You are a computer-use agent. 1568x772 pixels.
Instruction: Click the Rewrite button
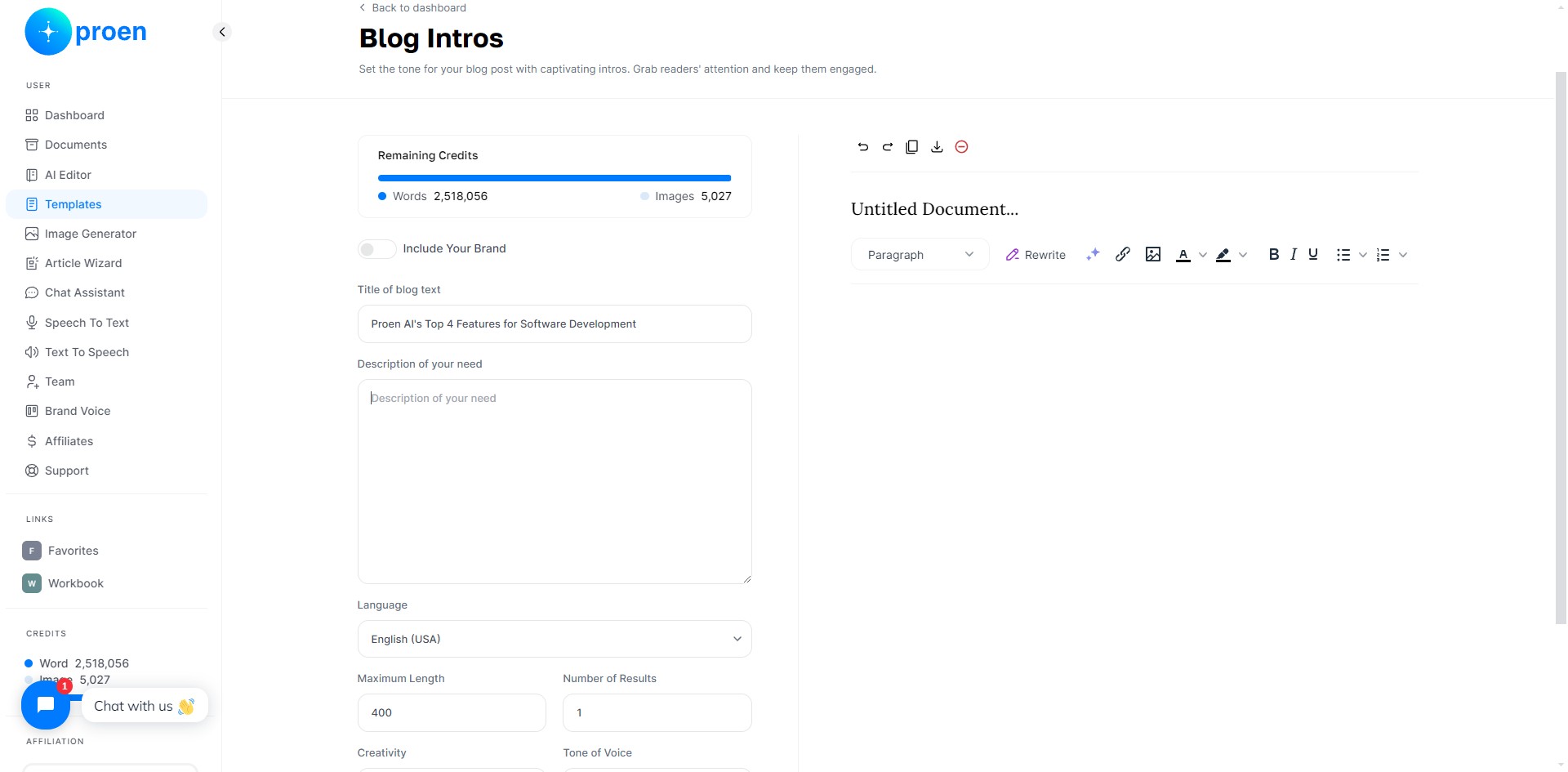tap(1036, 255)
